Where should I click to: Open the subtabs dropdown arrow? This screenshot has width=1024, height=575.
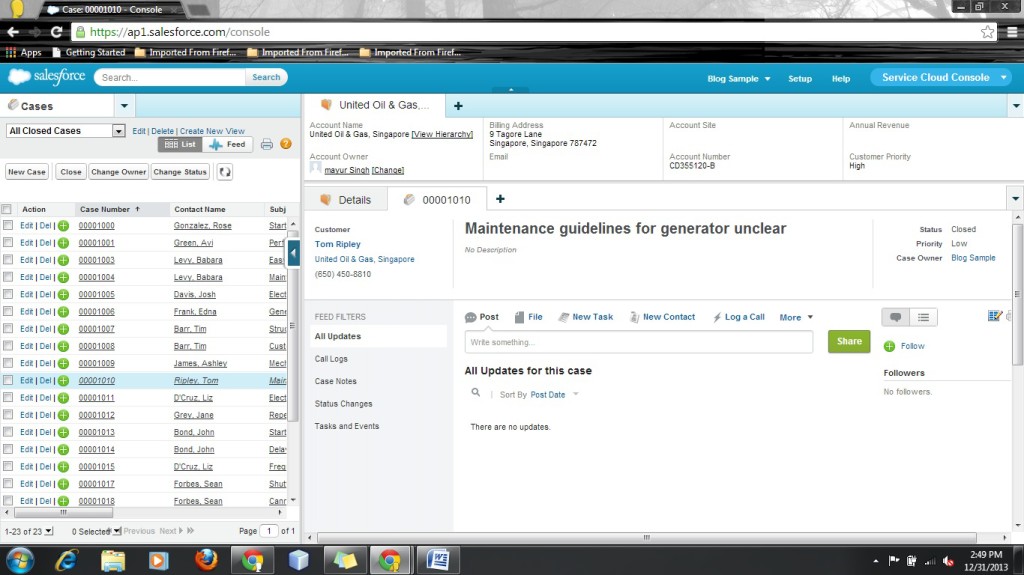click(1015, 198)
